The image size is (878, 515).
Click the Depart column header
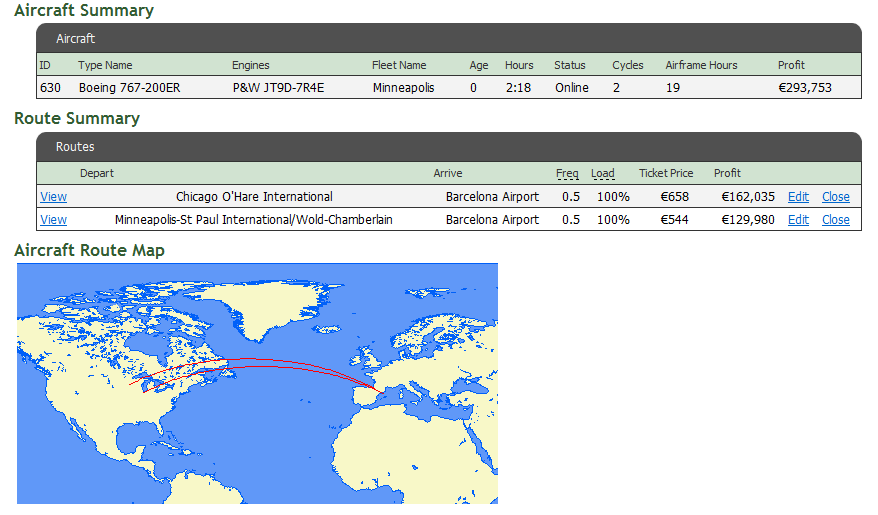[97, 174]
